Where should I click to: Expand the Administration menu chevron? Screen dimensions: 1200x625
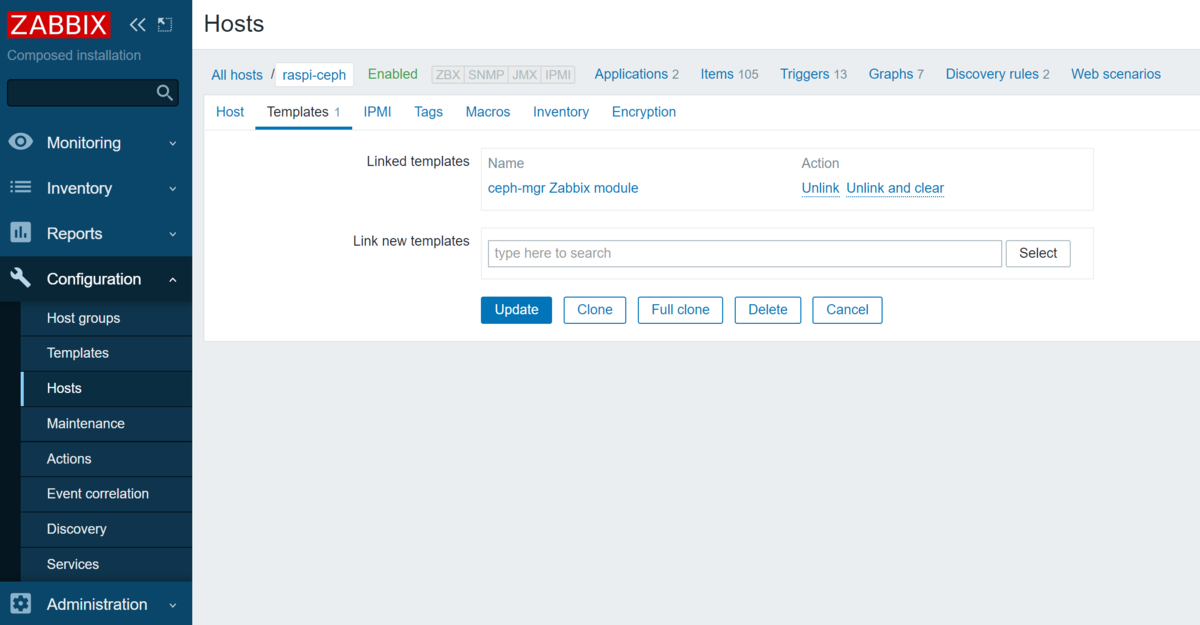[x=172, y=605]
